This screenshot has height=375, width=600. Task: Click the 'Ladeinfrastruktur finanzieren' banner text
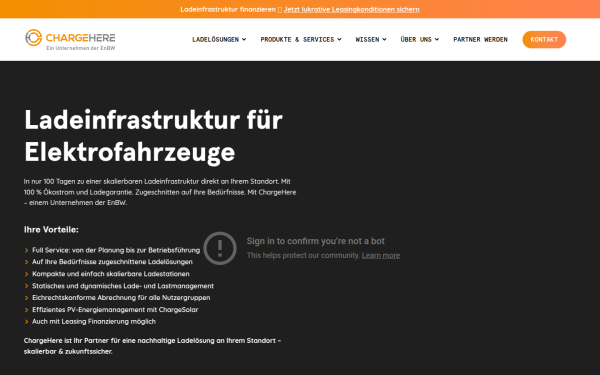(228, 9)
